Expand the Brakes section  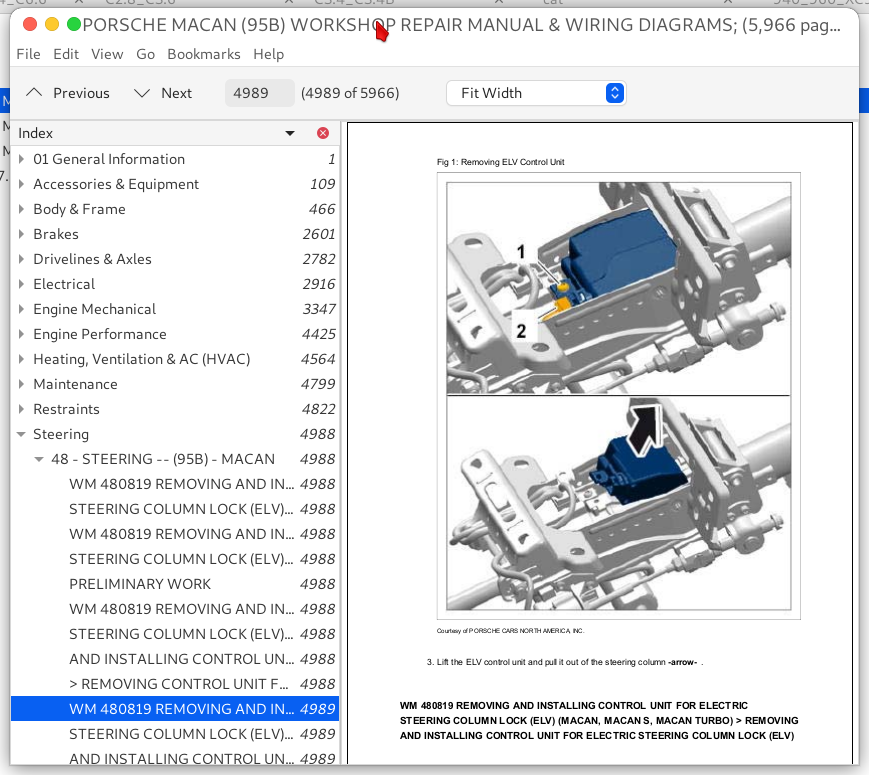coord(21,234)
